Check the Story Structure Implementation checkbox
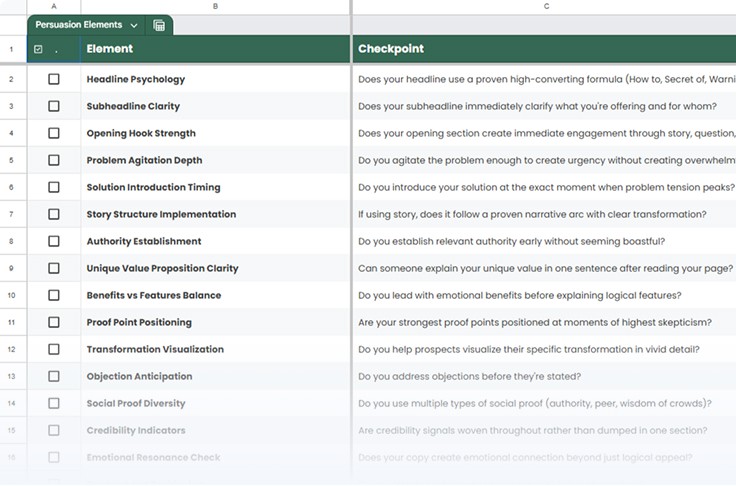This screenshot has width=736, height=486. pyautogui.click(x=54, y=214)
